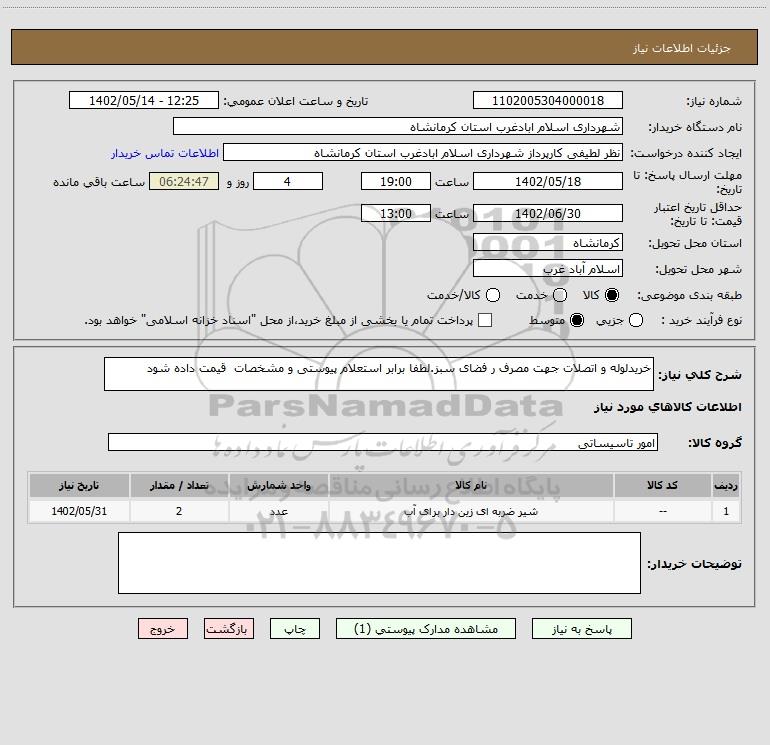Click the بازگشت back button
This screenshot has width=770, height=745.
pos(229,629)
